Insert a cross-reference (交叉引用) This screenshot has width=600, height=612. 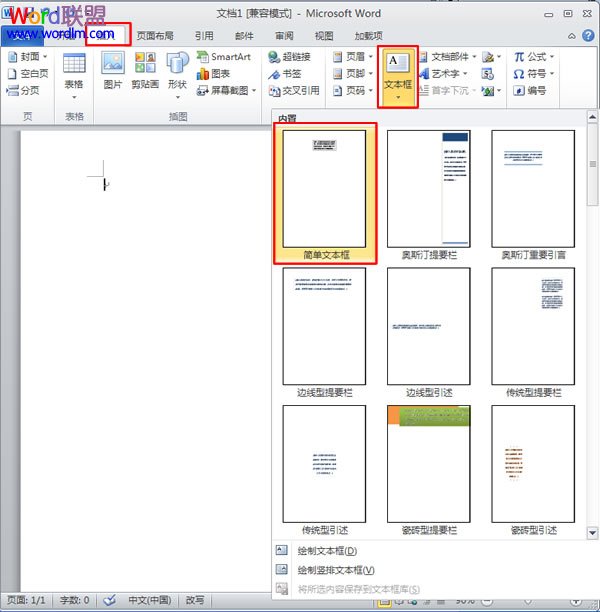(294, 91)
